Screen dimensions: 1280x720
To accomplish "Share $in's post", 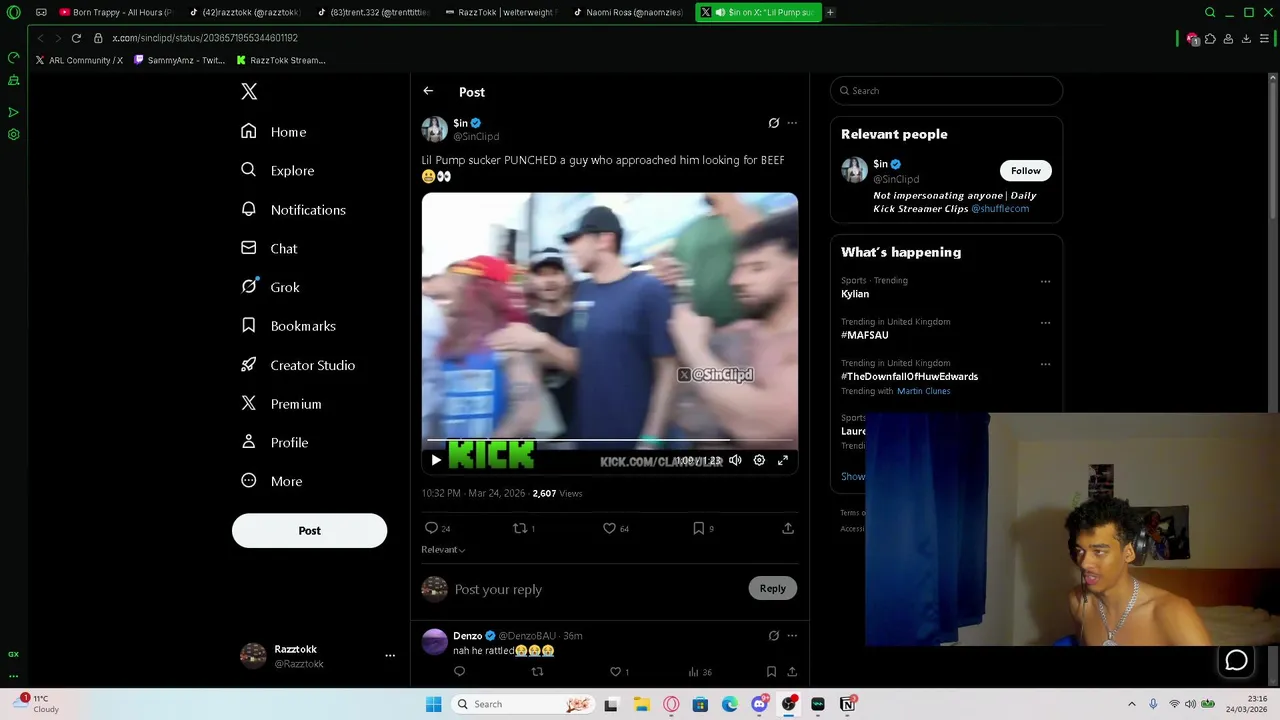I will point(788,528).
